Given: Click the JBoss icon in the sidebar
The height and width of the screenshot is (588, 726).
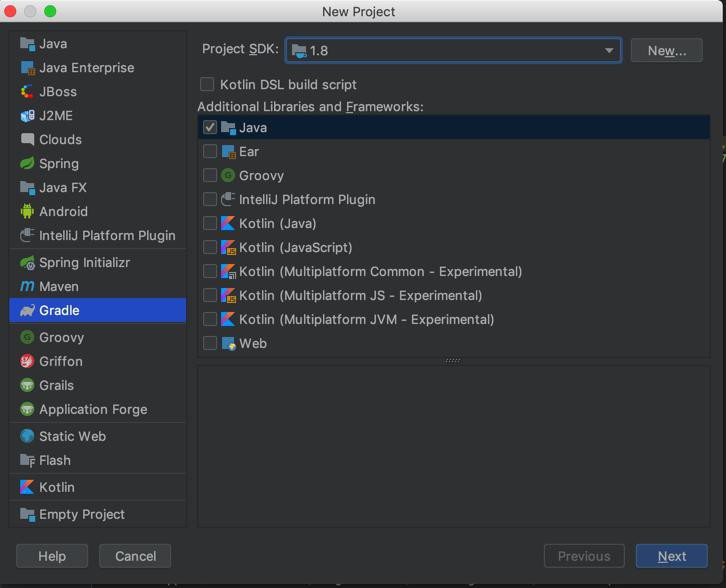Looking at the screenshot, I should [28, 92].
